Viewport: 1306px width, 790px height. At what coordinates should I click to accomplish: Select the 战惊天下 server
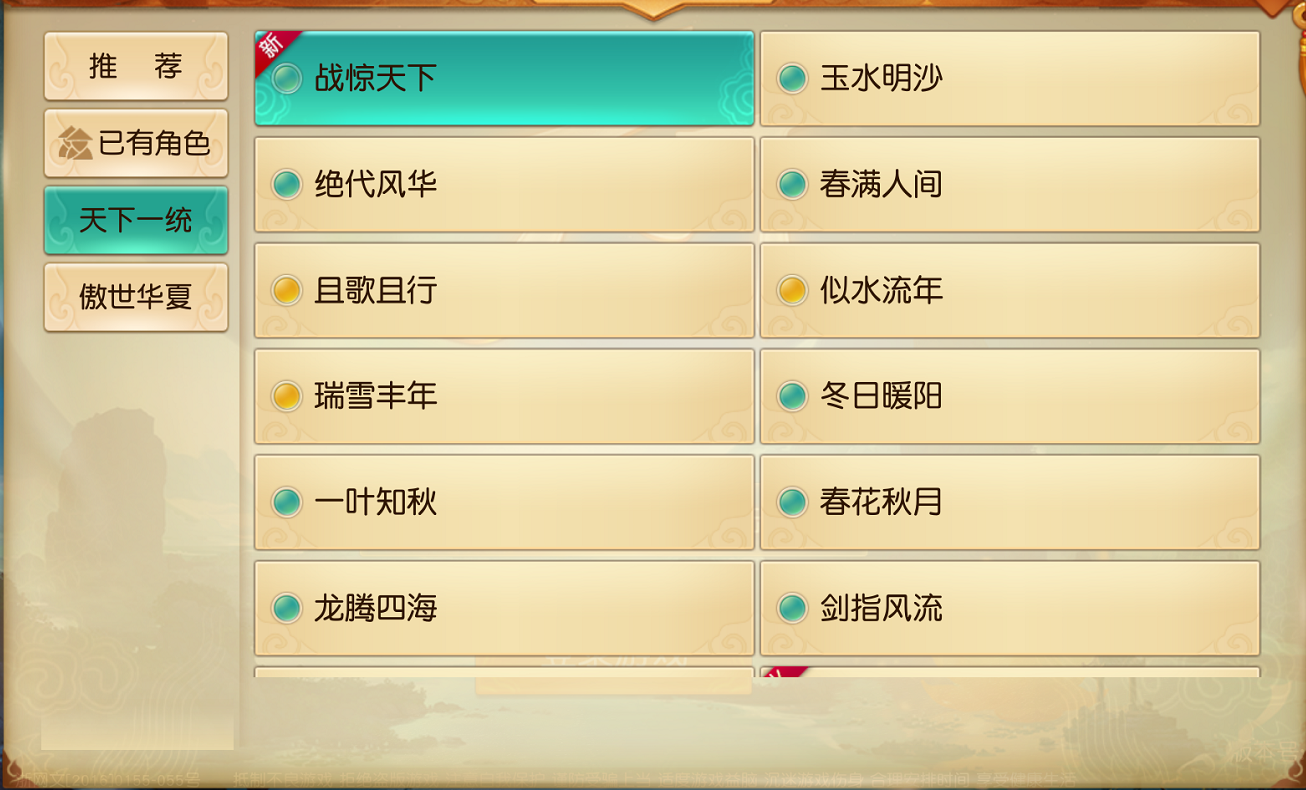(504, 78)
